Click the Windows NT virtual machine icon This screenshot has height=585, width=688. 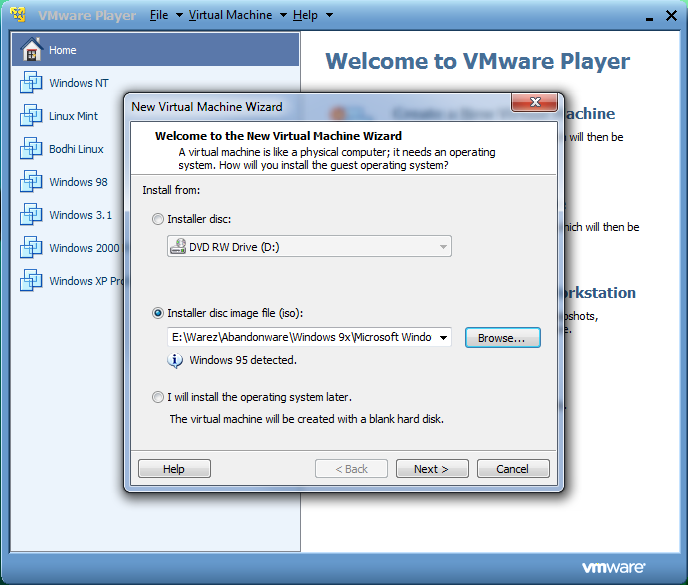coord(31,83)
